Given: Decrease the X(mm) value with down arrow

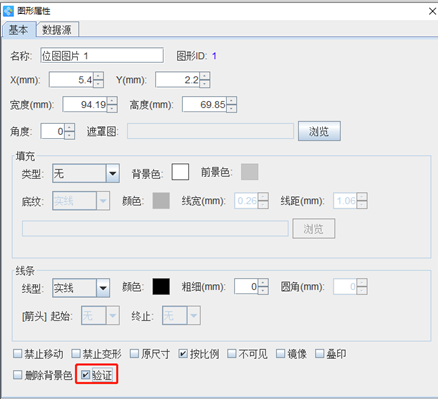Looking at the screenshot, I should pos(98,84).
